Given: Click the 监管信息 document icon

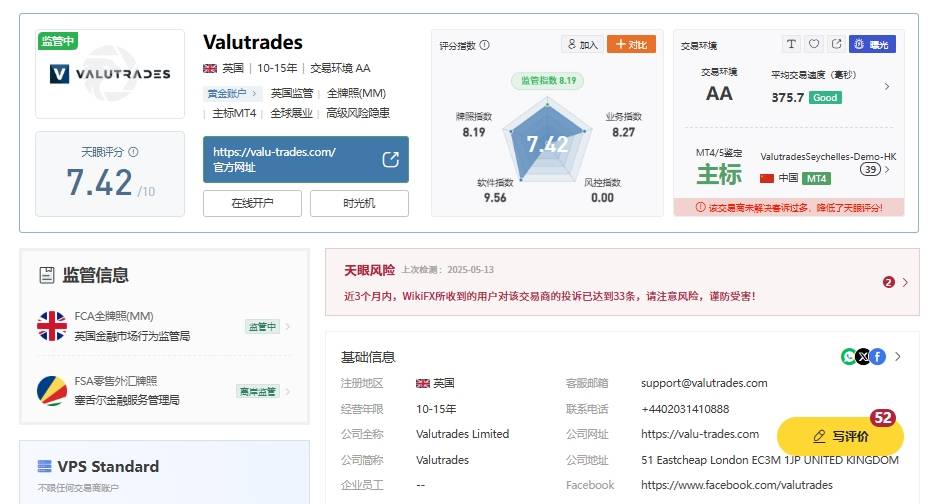Looking at the screenshot, I should pos(46,275).
